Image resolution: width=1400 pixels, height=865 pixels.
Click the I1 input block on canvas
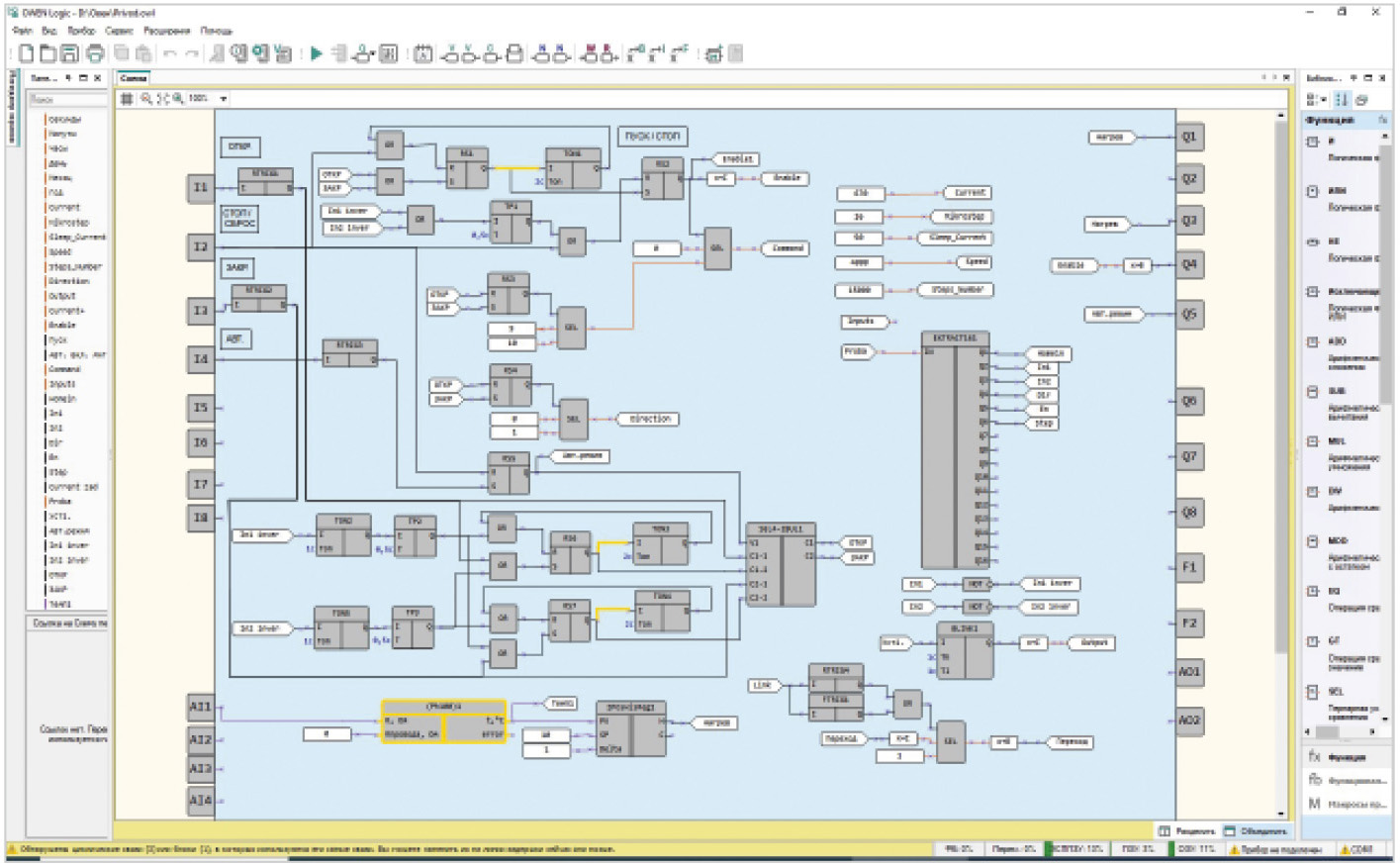point(201,187)
